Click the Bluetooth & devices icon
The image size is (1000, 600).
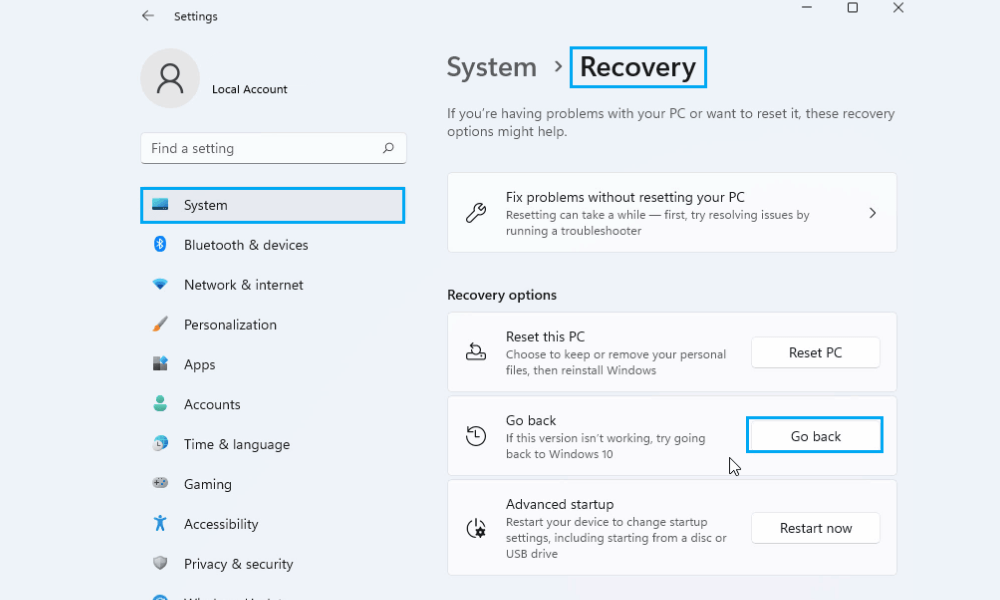click(160, 245)
